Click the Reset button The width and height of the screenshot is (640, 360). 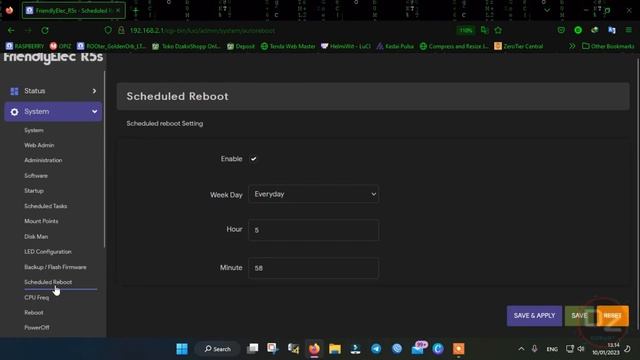coord(612,316)
